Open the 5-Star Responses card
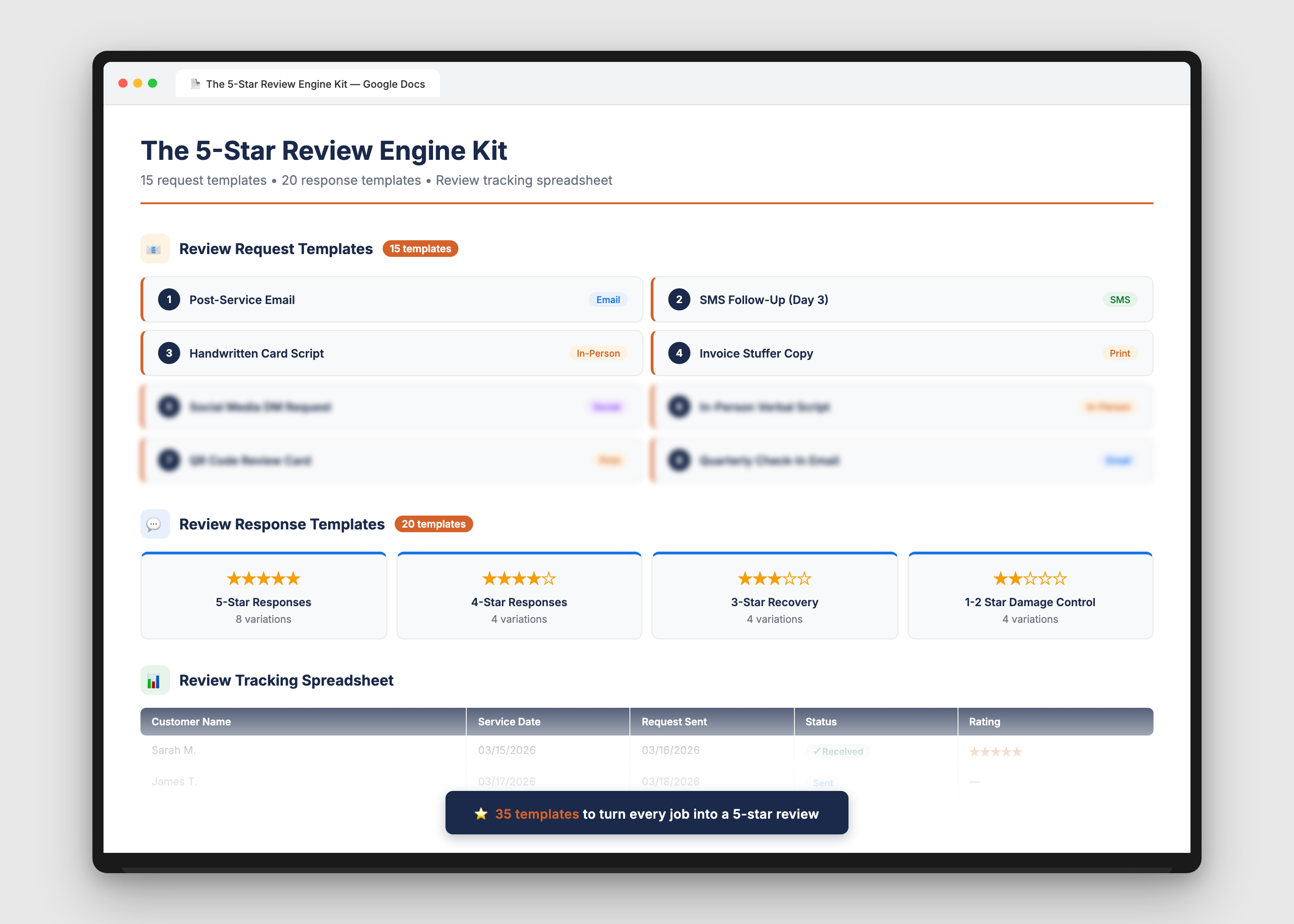Image resolution: width=1294 pixels, height=924 pixels. [263, 595]
